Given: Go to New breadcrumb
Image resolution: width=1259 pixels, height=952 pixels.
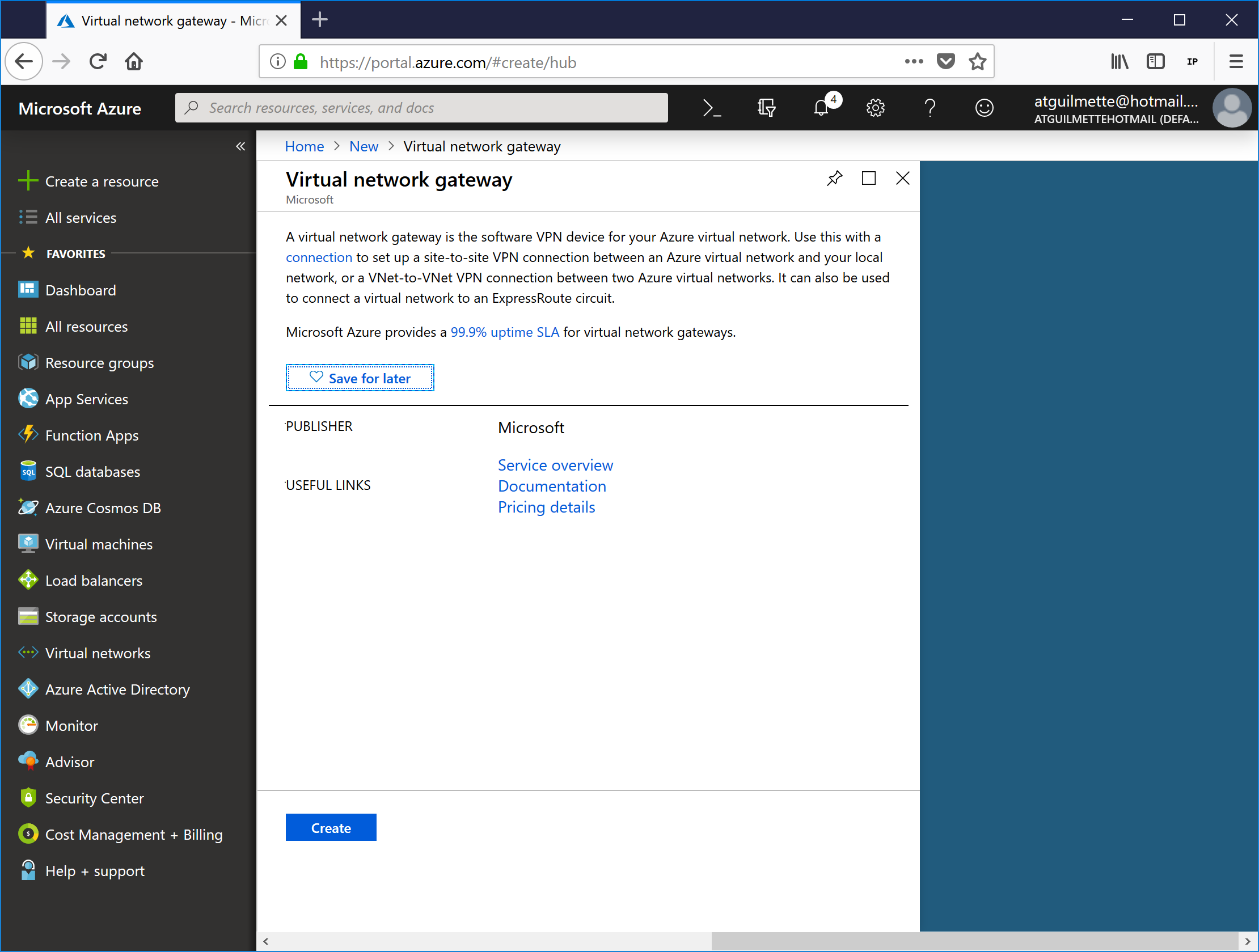Looking at the screenshot, I should (364, 146).
